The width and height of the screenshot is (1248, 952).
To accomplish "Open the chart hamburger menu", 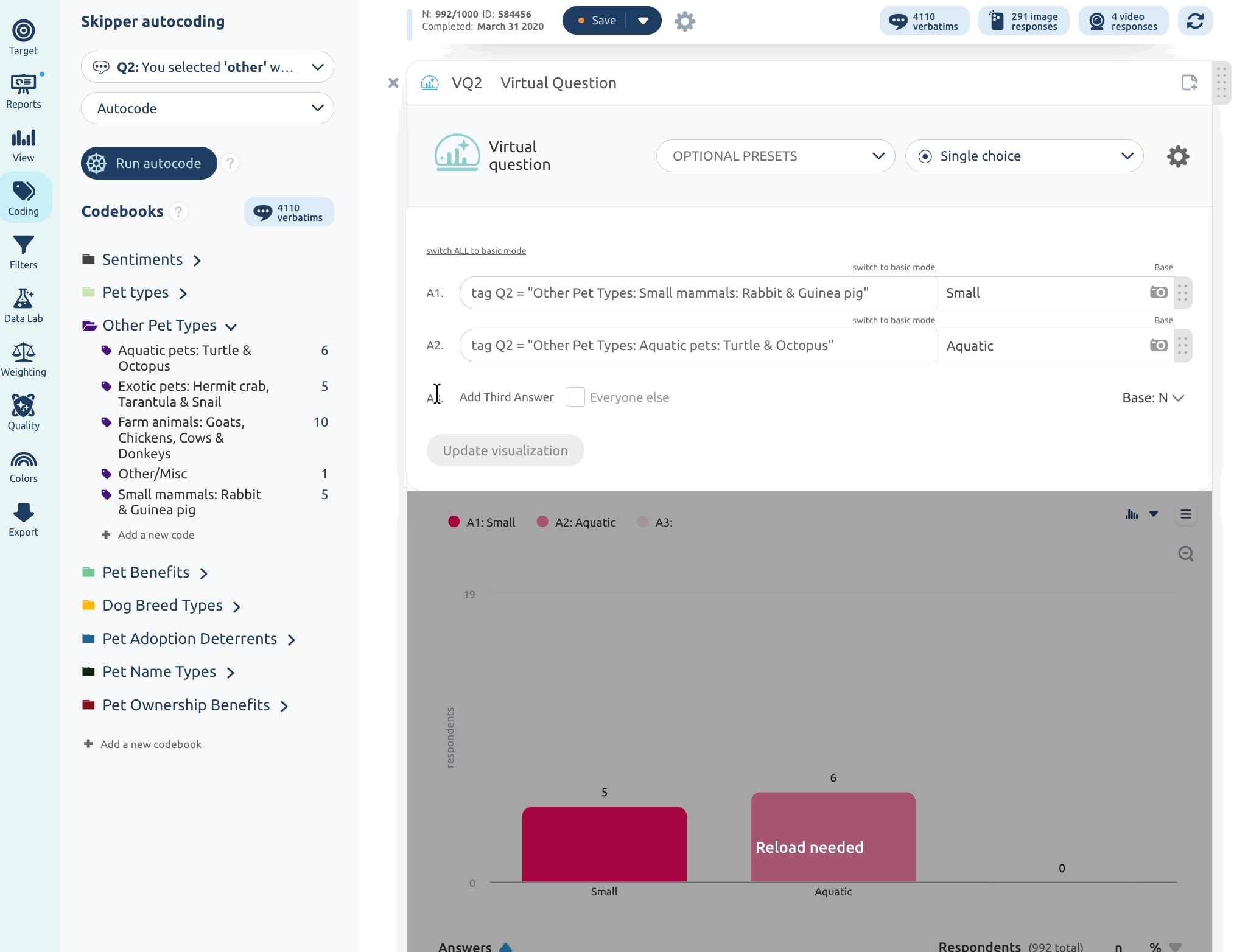I will [x=1185, y=514].
